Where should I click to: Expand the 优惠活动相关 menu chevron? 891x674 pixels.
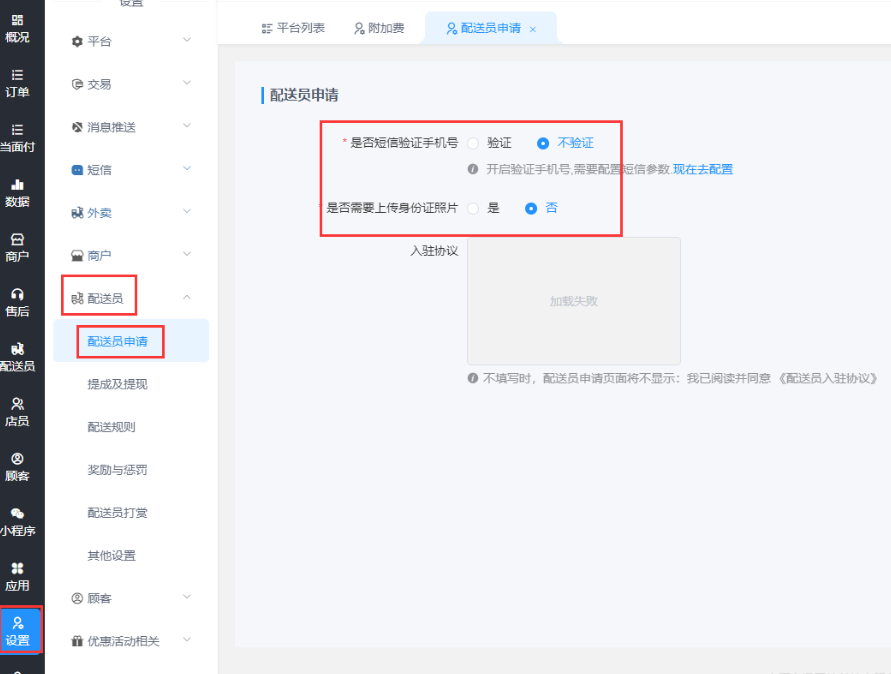tap(187, 640)
